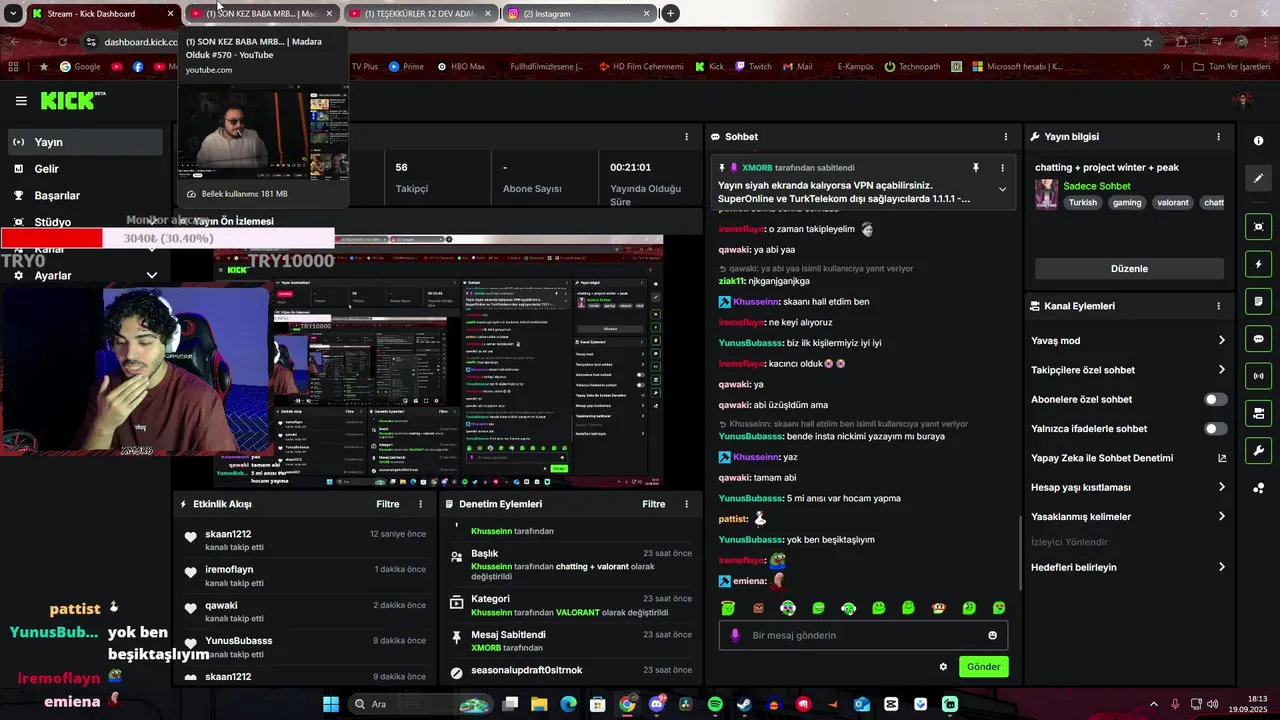Click the wrench icon in right sidebar
This screenshot has width=1280, height=720.
point(1258,451)
